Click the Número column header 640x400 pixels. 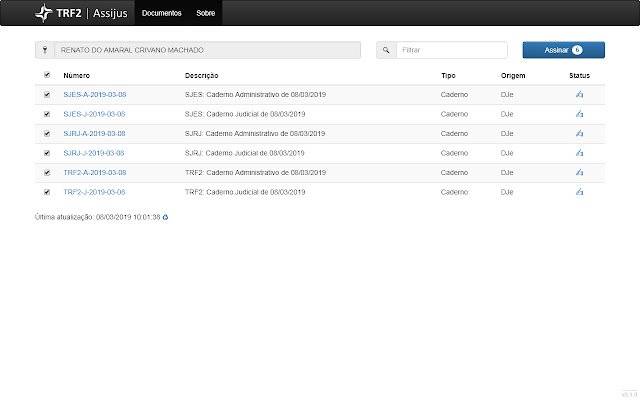pyautogui.click(x=76, y=76)
